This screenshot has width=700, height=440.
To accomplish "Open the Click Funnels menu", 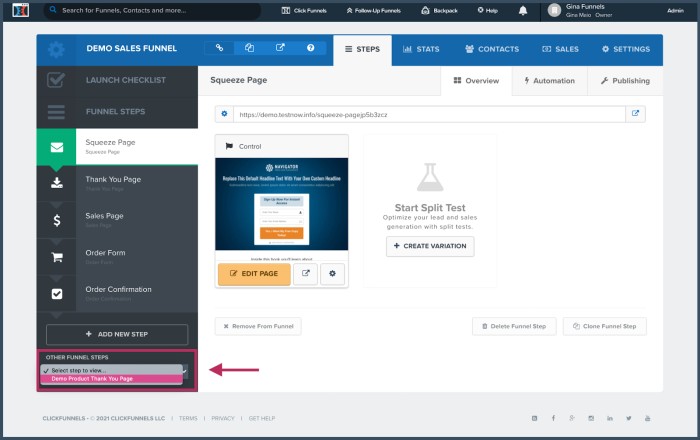I will 304,10.
